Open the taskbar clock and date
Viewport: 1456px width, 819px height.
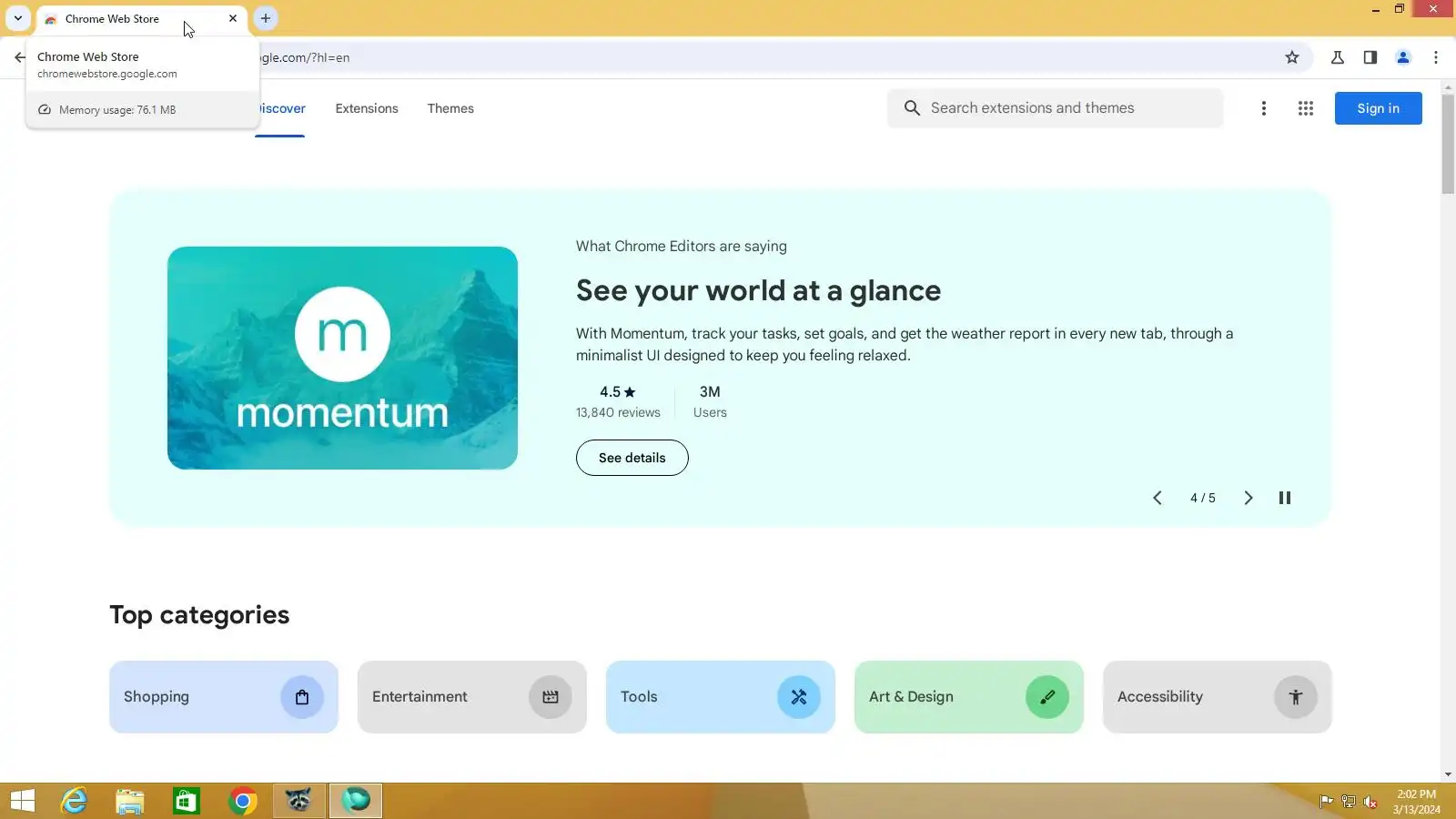tap(1417, 802)
